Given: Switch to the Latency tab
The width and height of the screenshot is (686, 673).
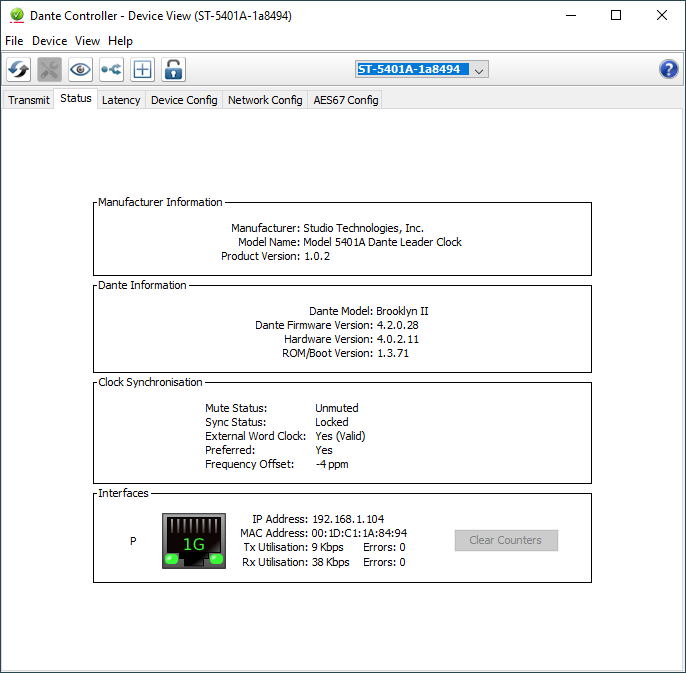Looking at the screenshot, I should point(121,100).
